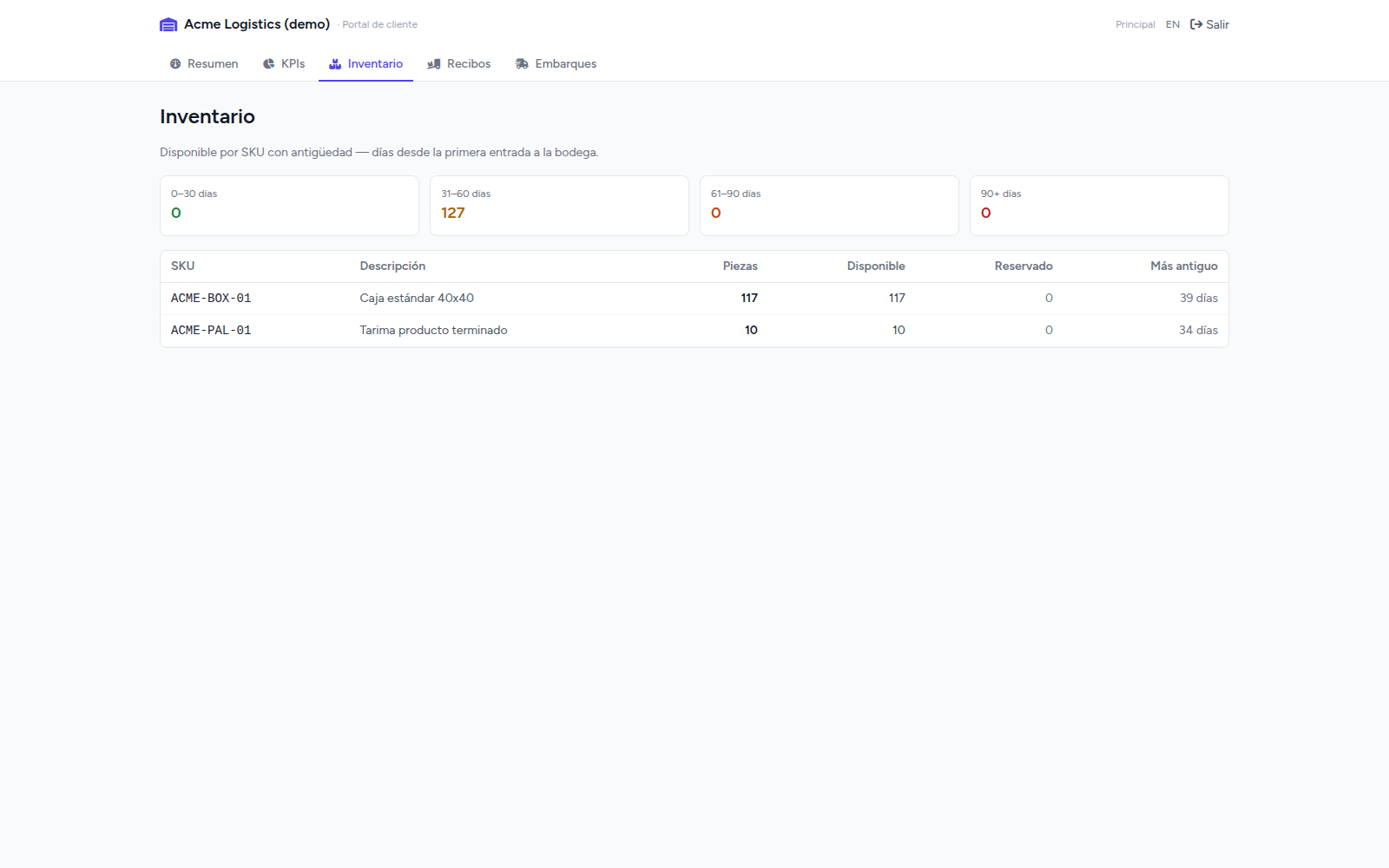
Task: Click the Embarques truck icon
Action: [522, 63]
